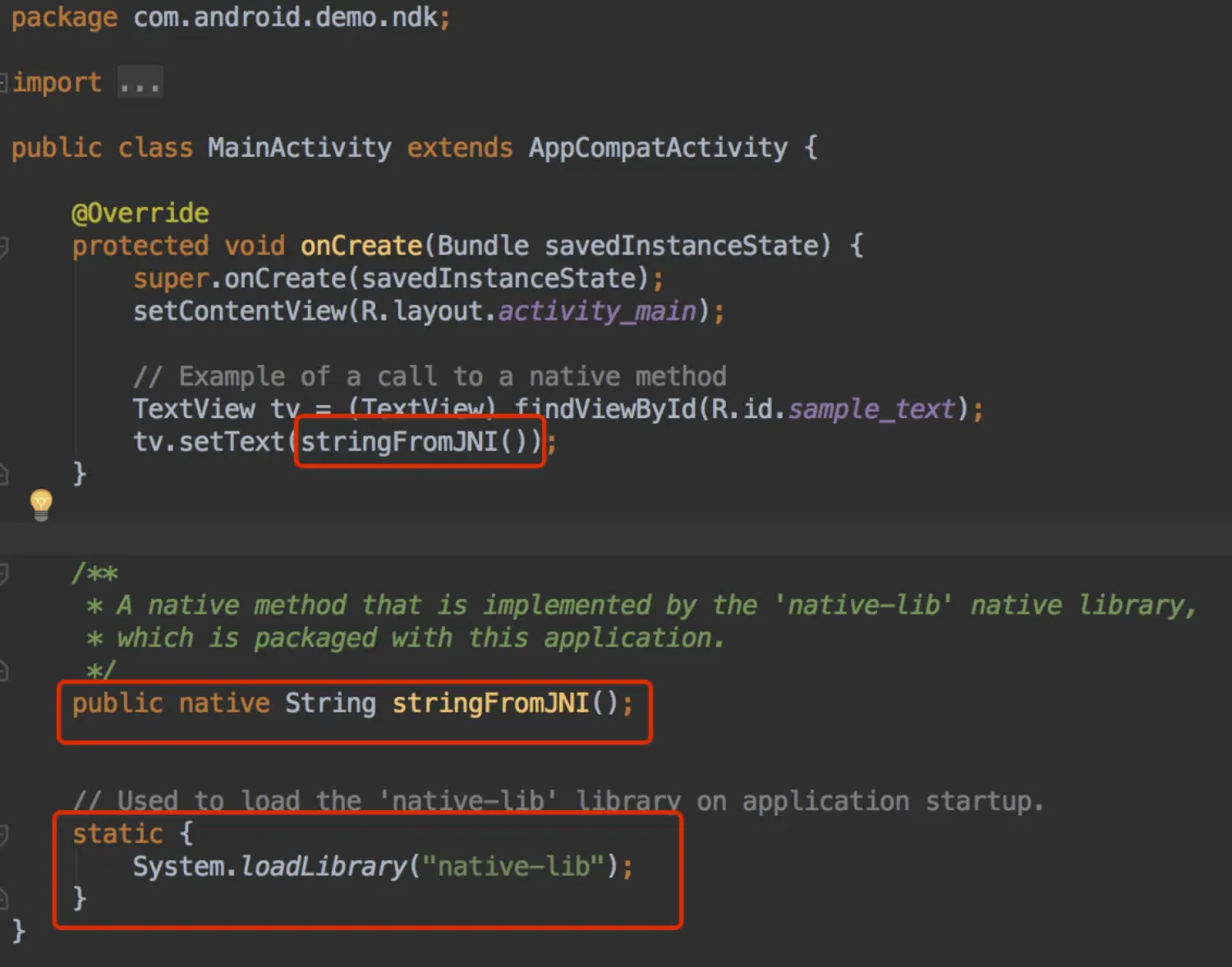Collapse the Javadoc comment fold marker
This screenshot has height=967, width=1232.
(3, 573)
